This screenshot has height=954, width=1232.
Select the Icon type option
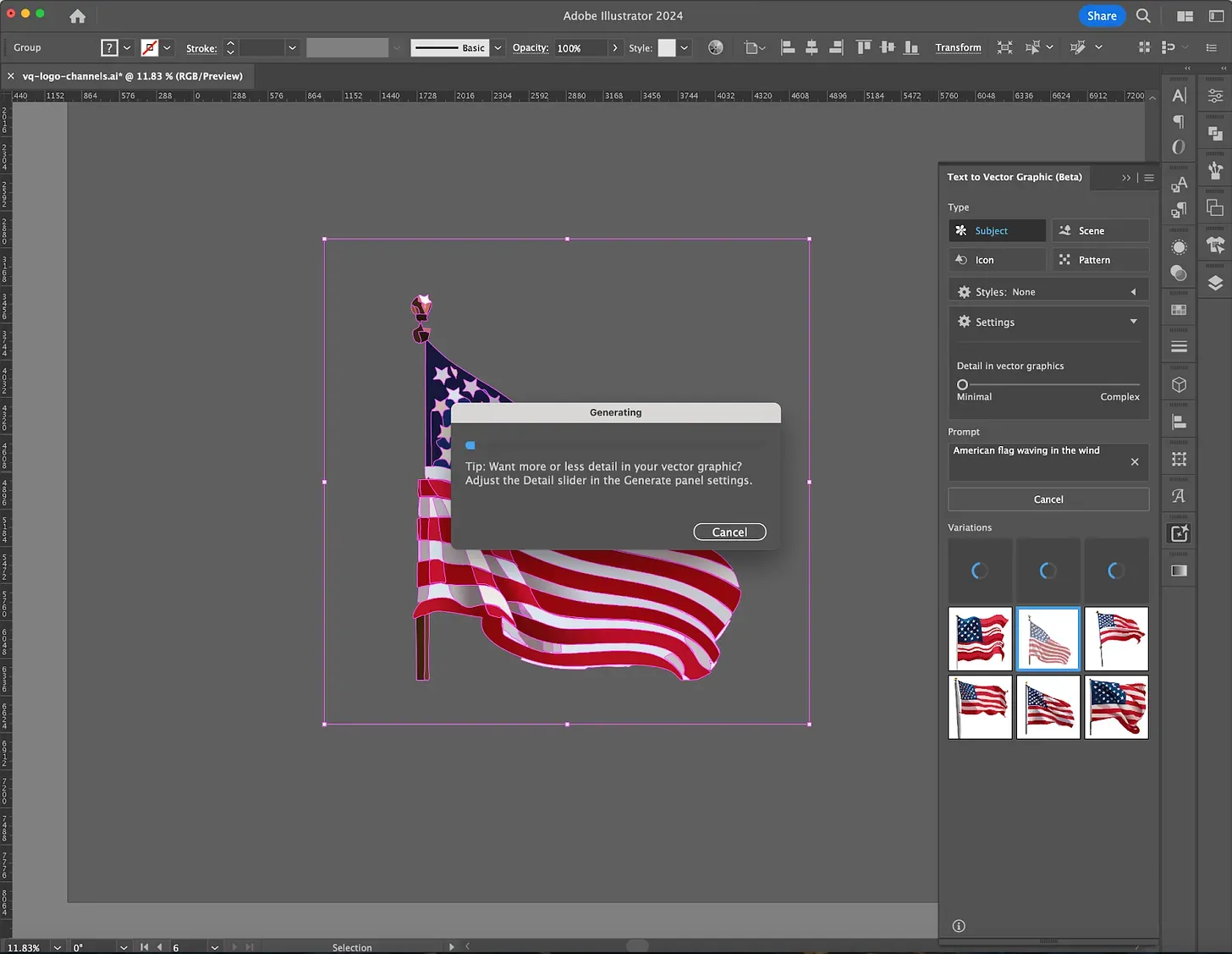(x=997, y=259)
